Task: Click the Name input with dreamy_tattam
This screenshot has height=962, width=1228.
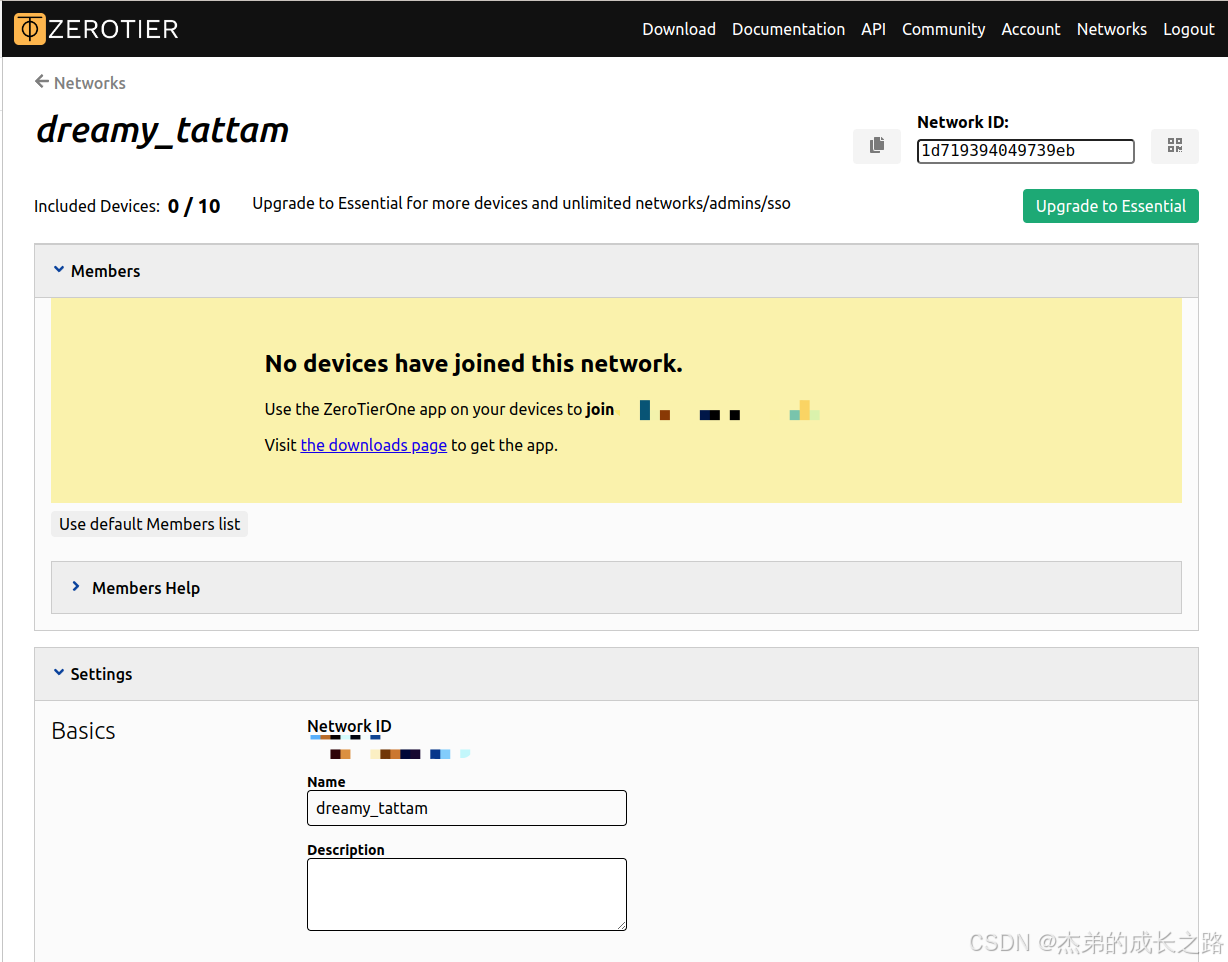Action: [467, 808]
